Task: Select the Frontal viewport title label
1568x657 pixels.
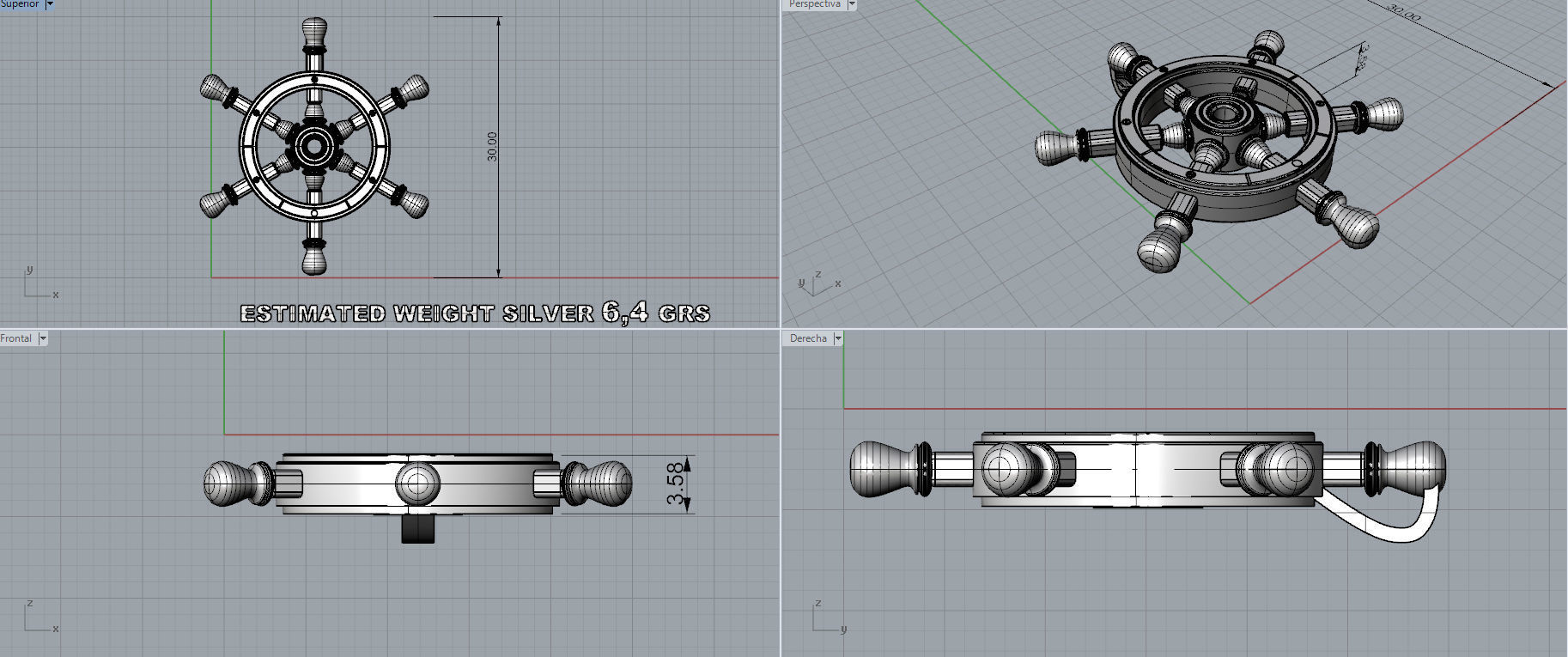Action: 16,338
